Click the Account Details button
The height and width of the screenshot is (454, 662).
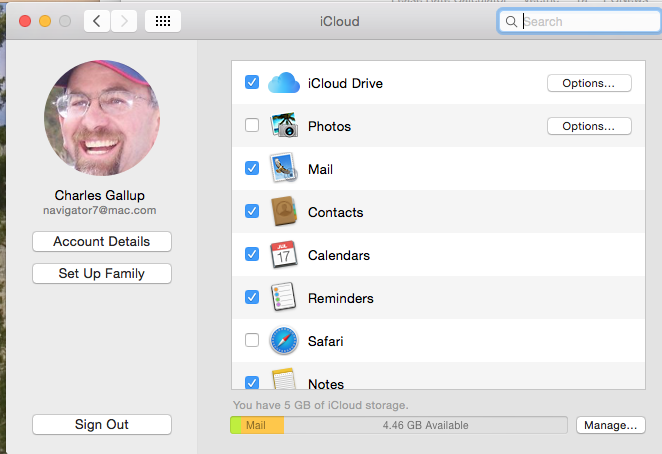tap(102, 241)
